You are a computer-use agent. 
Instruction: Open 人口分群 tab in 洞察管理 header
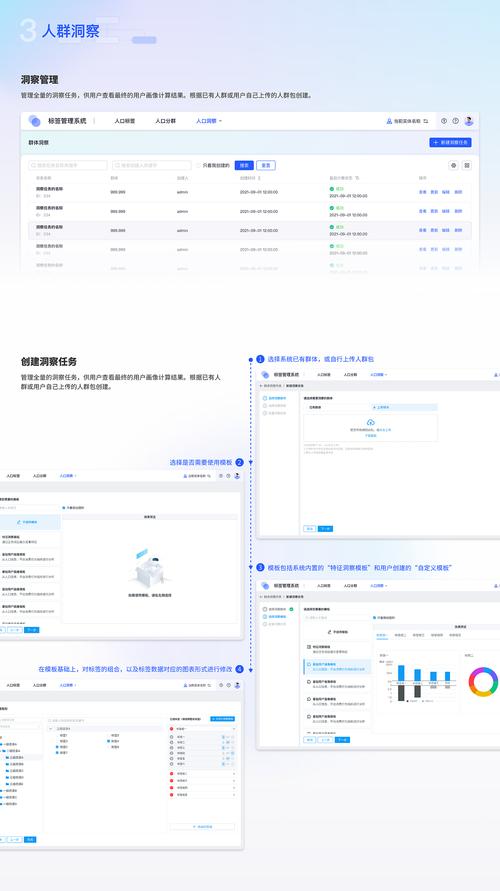point(165,120)
